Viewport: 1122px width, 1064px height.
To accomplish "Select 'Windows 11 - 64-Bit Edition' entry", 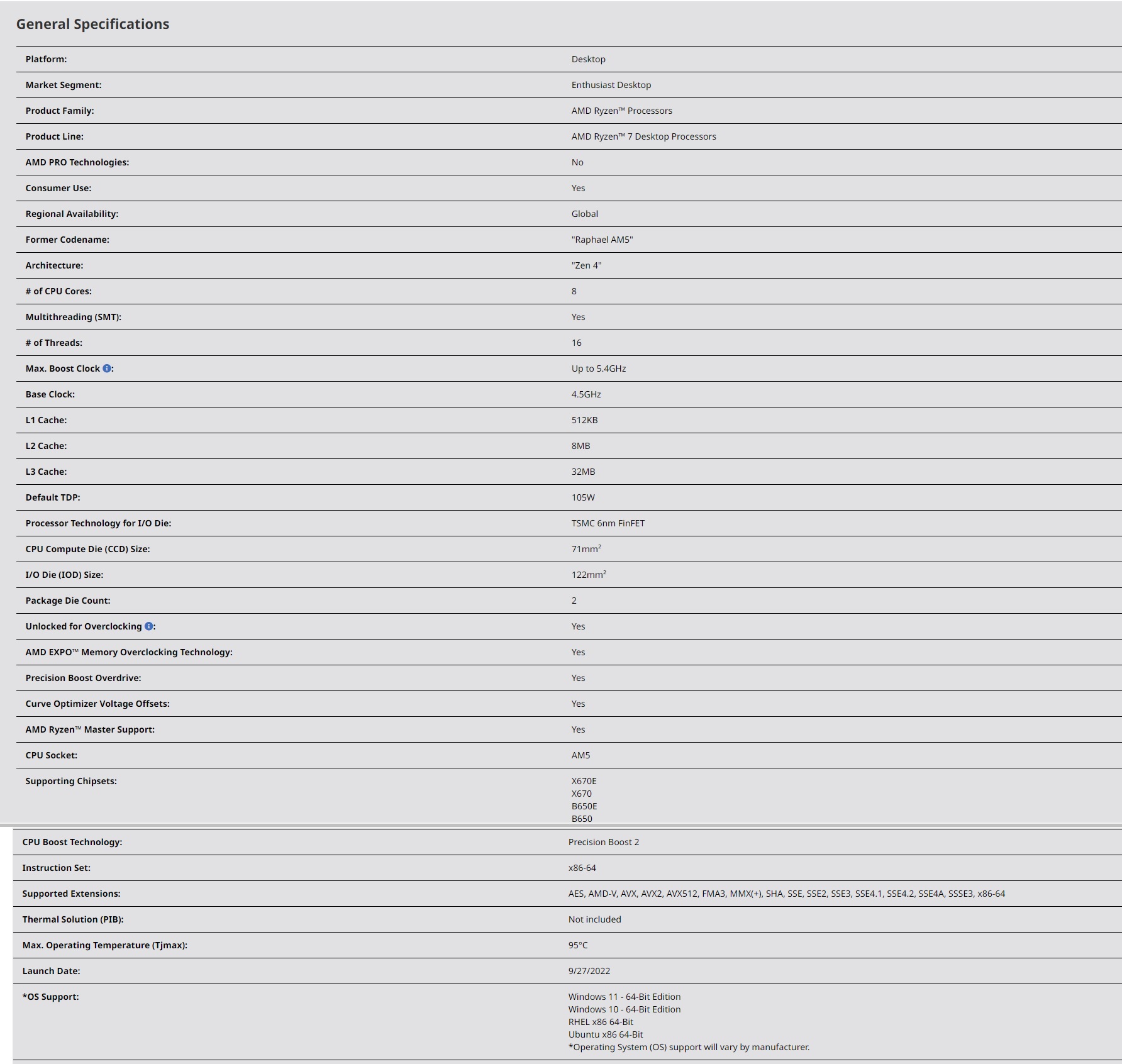I will point(625,997).
